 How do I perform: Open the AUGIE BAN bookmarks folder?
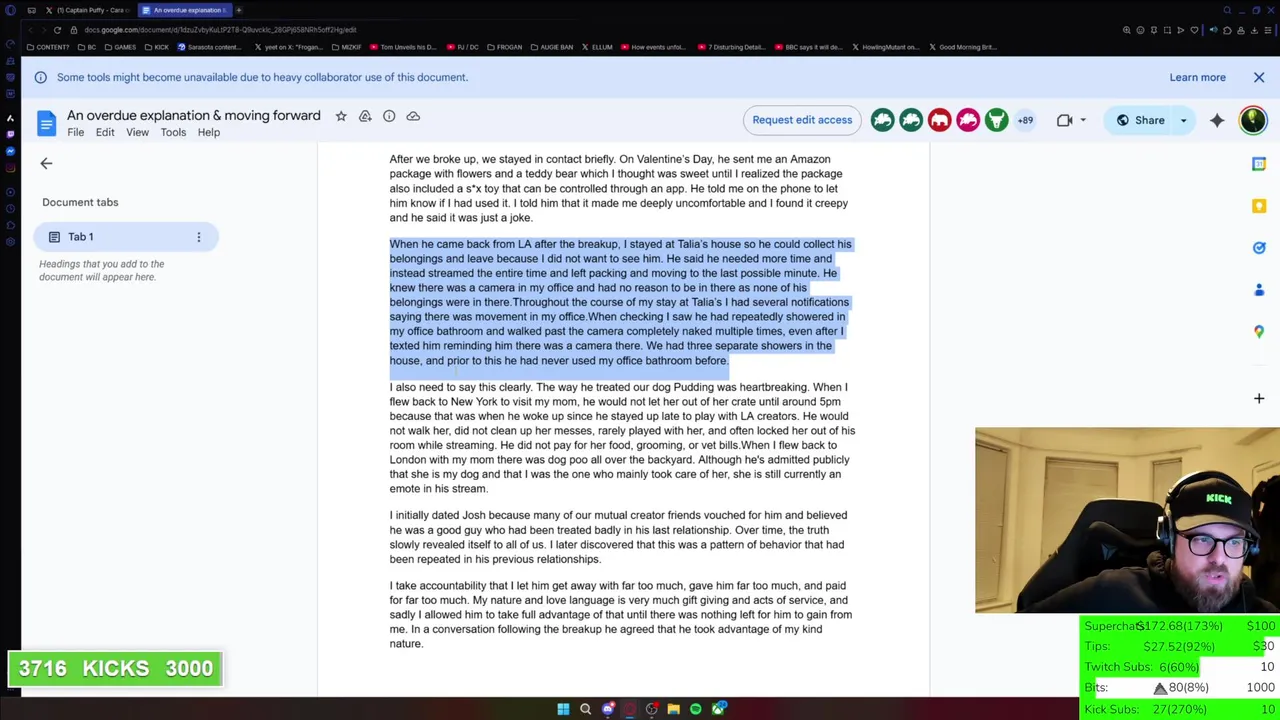pos(553,47)
